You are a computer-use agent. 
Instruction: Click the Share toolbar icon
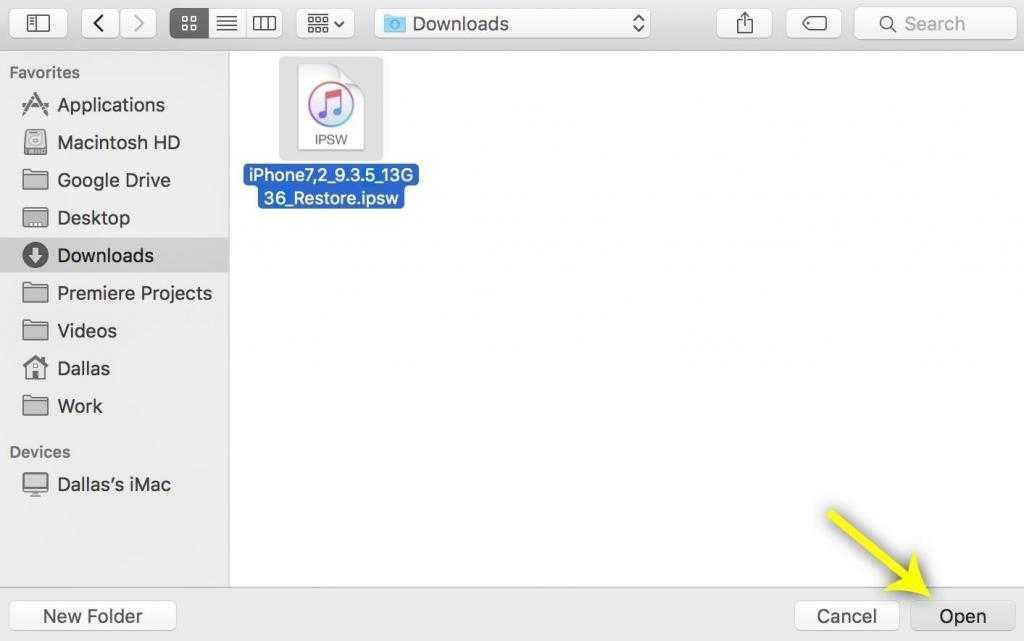pos(744,24)
